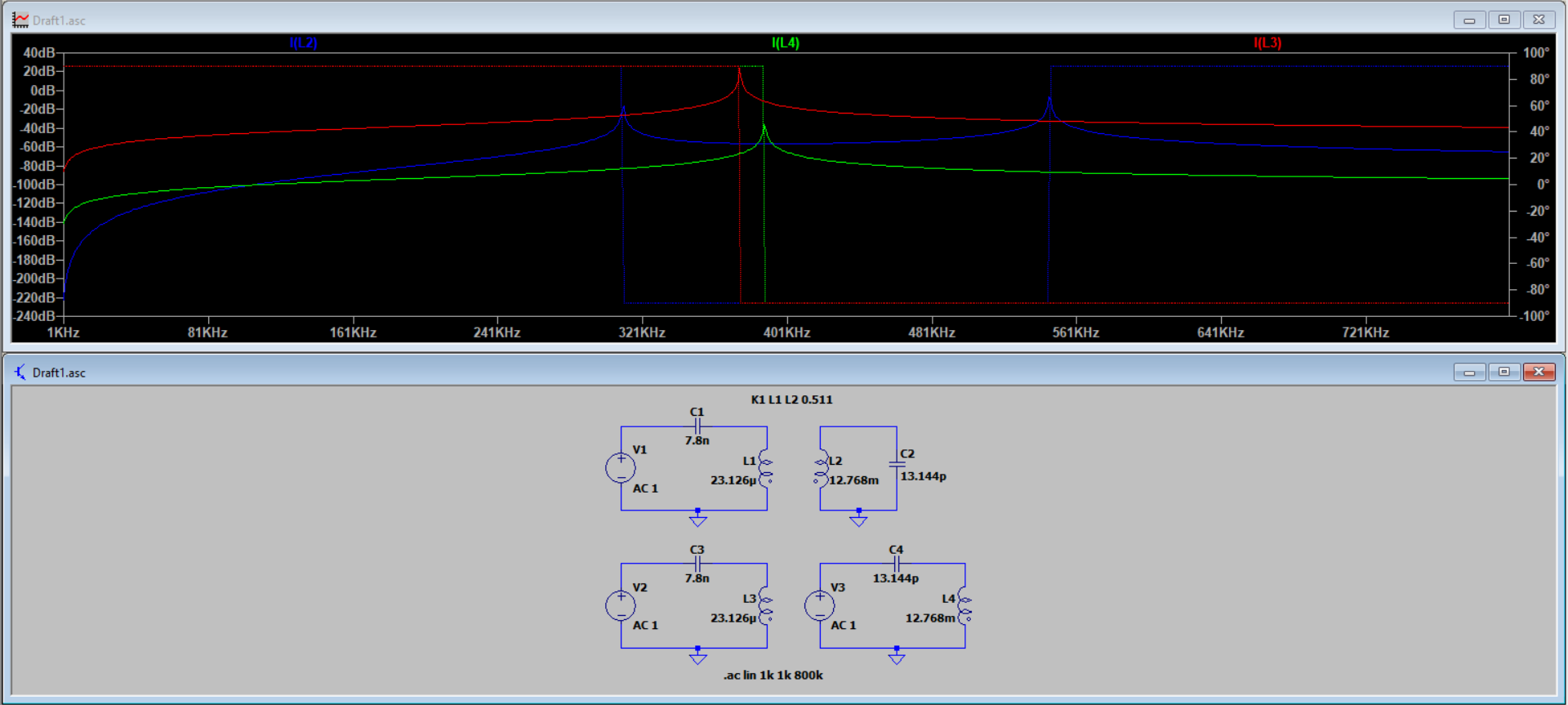Select capacitor C3 symbol
Image resolution: width=1568 pixels, height=705 pixels.
(x=697, y=564)
